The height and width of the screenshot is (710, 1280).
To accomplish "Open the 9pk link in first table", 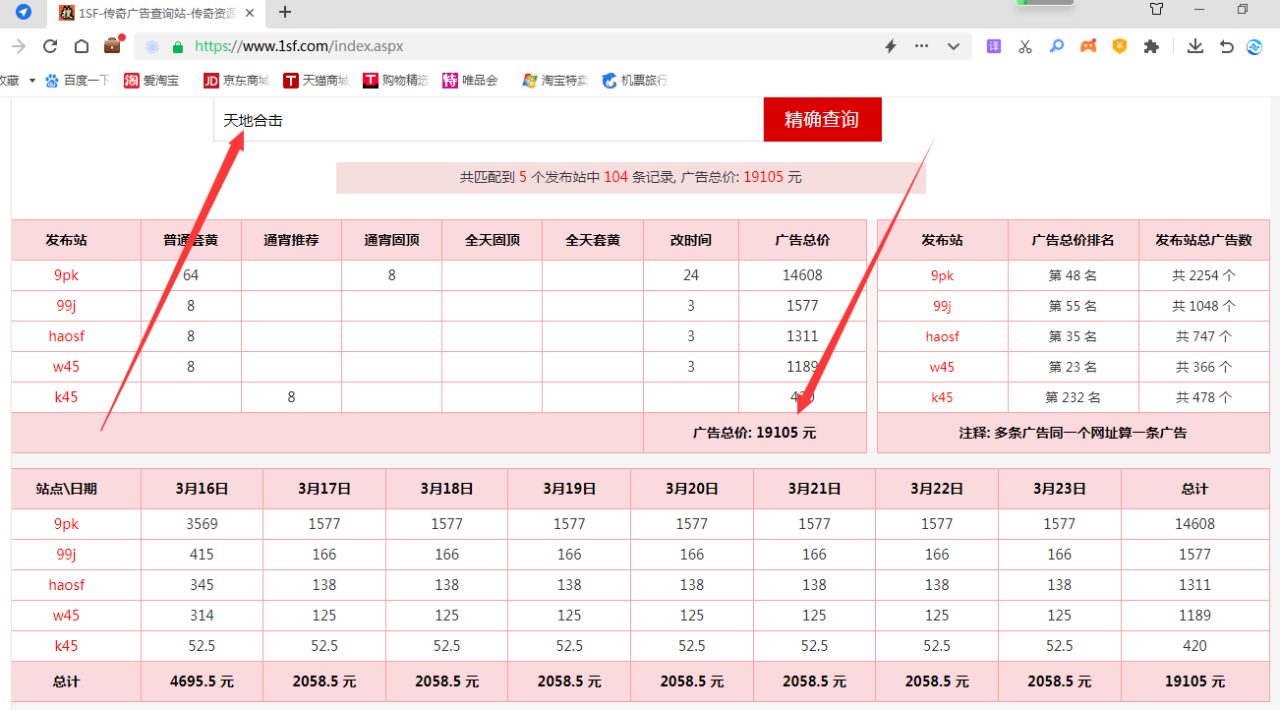I will 66,275.
